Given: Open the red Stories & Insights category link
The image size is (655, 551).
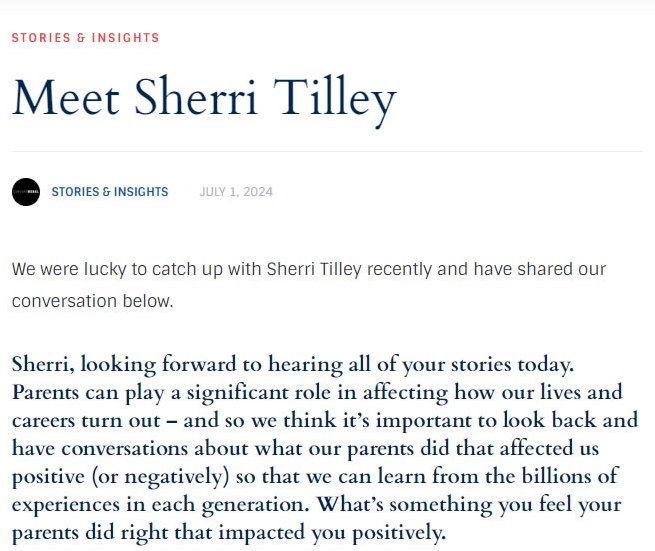Looking at the screenshot, I should pos(85,38).
